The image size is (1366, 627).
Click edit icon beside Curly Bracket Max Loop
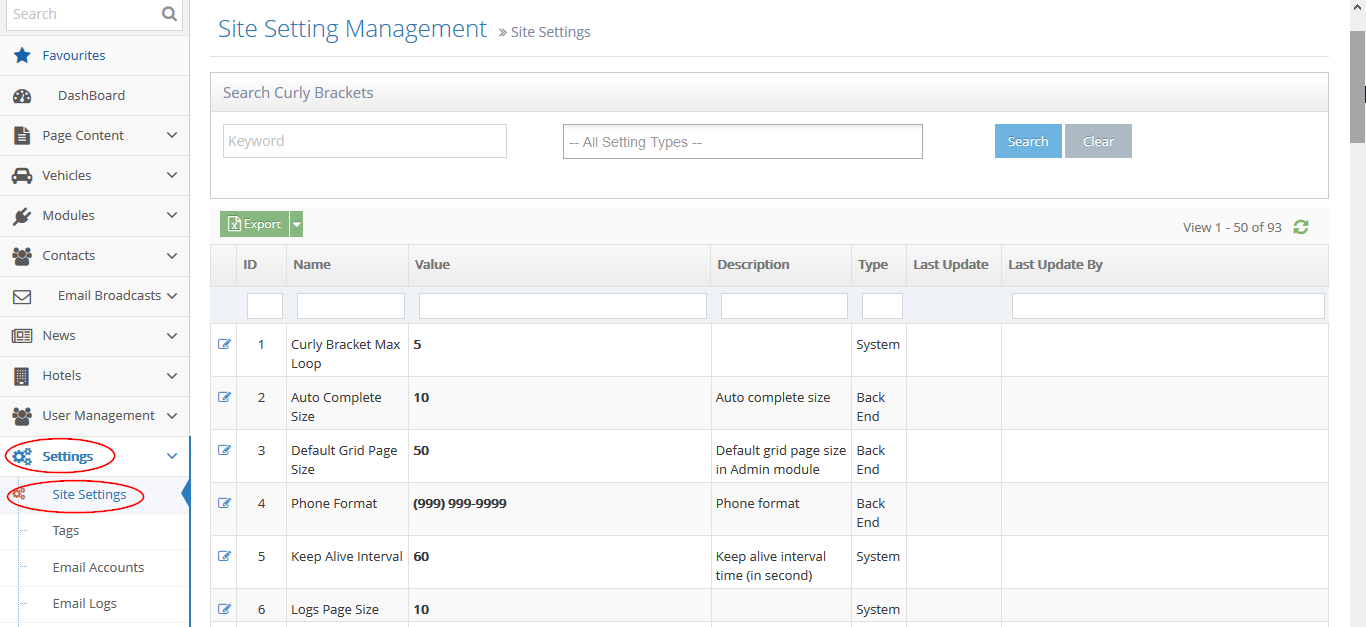coord(224,344)
